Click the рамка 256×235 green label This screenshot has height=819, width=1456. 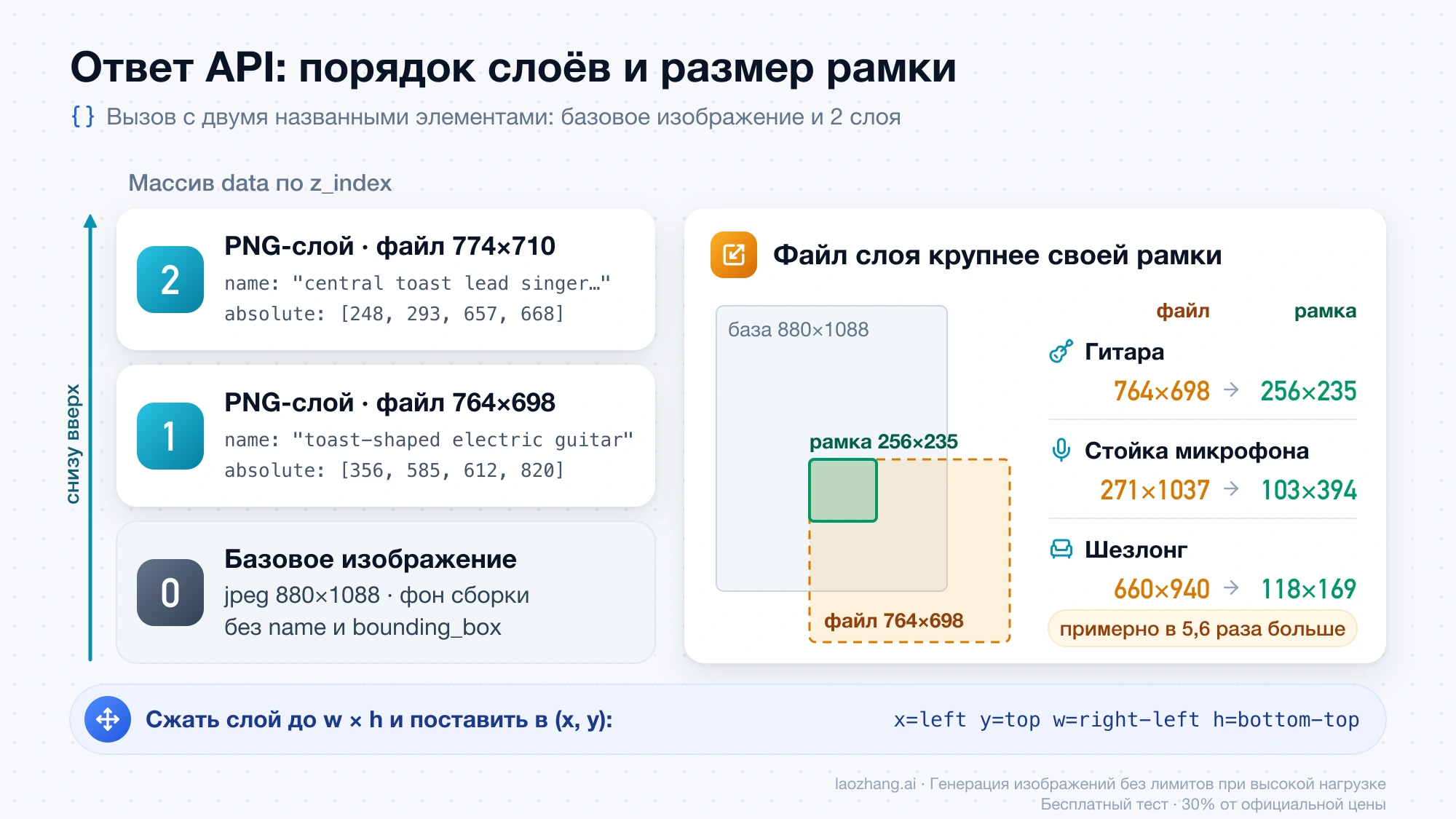click(883, 442)
